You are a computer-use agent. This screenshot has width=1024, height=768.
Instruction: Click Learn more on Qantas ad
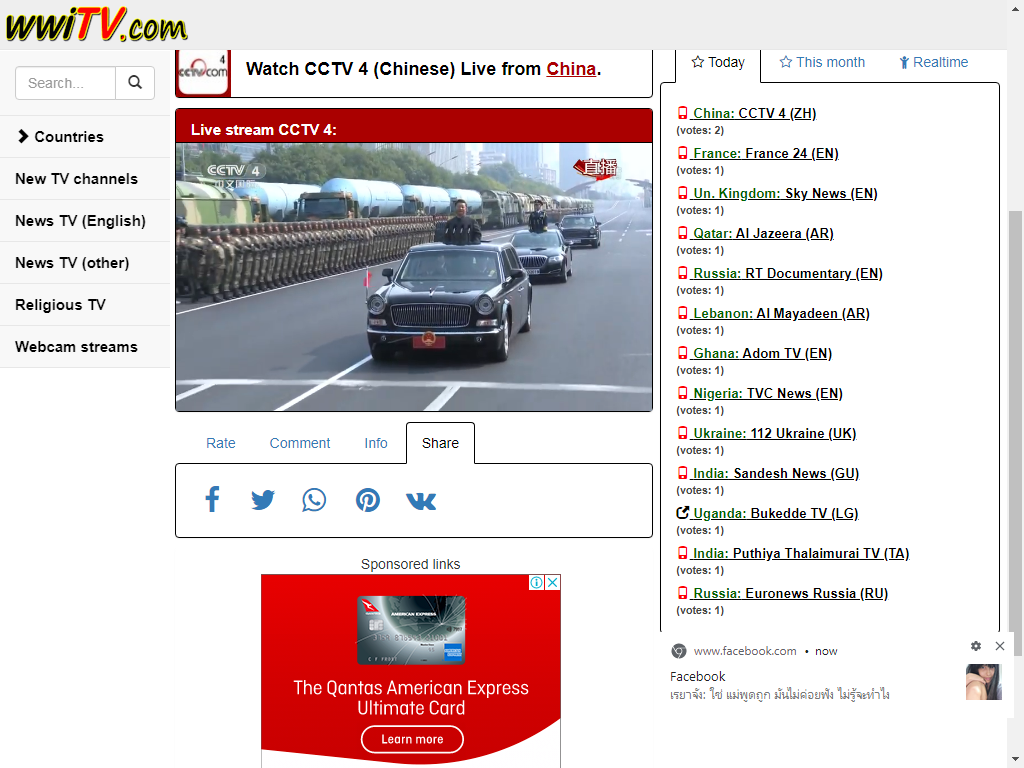click(412, 739)
